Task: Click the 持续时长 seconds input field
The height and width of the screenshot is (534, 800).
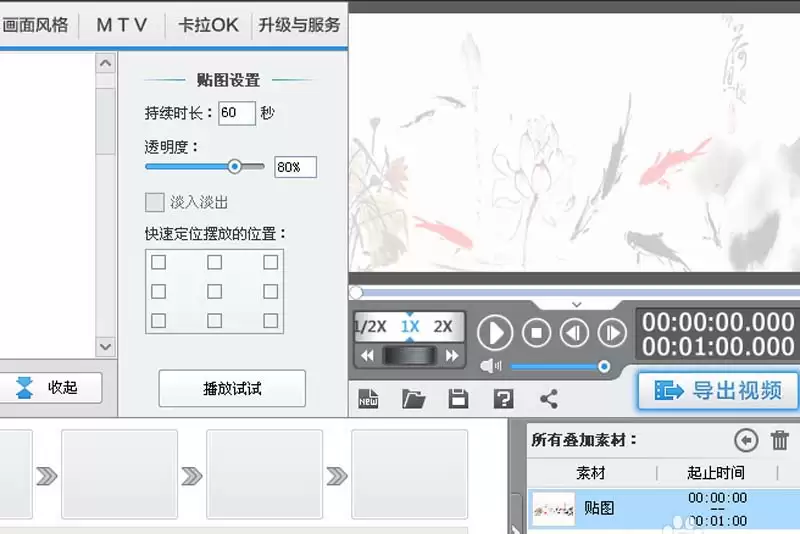Action: click(237, 113)
